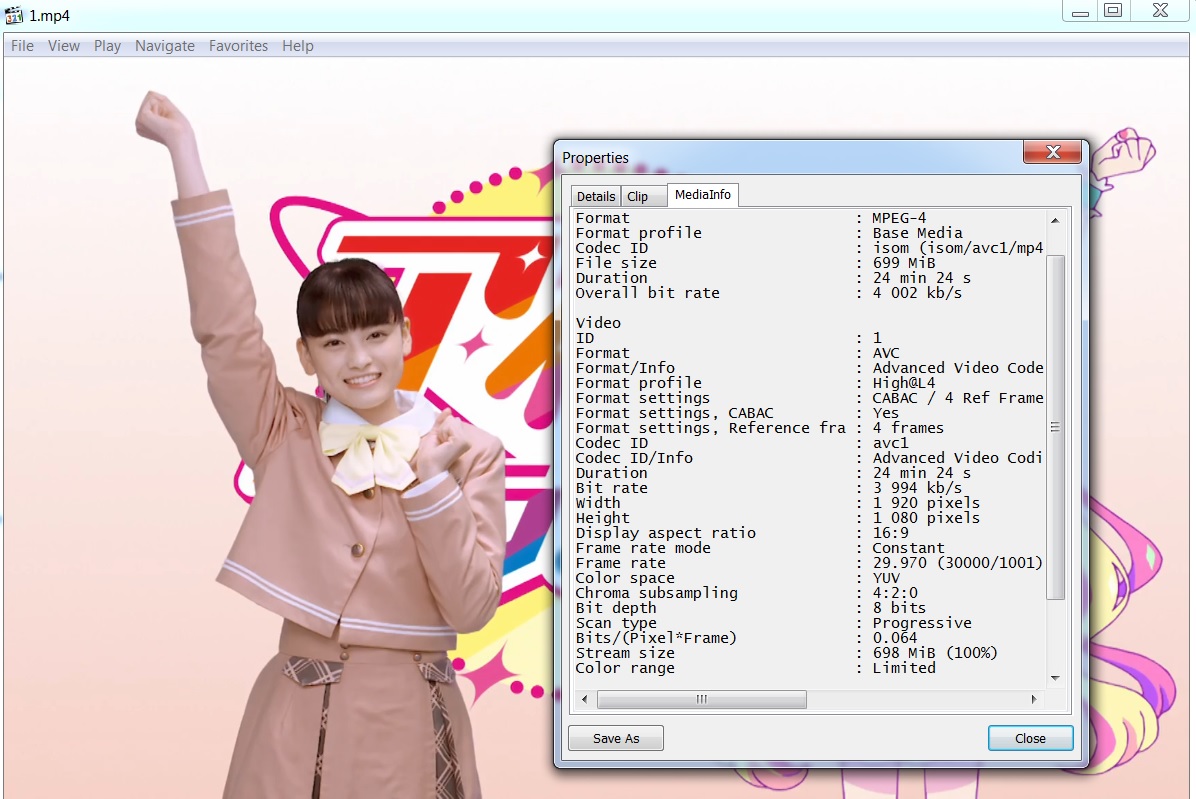Screen dimensions: 1196x799
Task: Click the '29.970 (30000/1001)' value
Action: (957, 563)
